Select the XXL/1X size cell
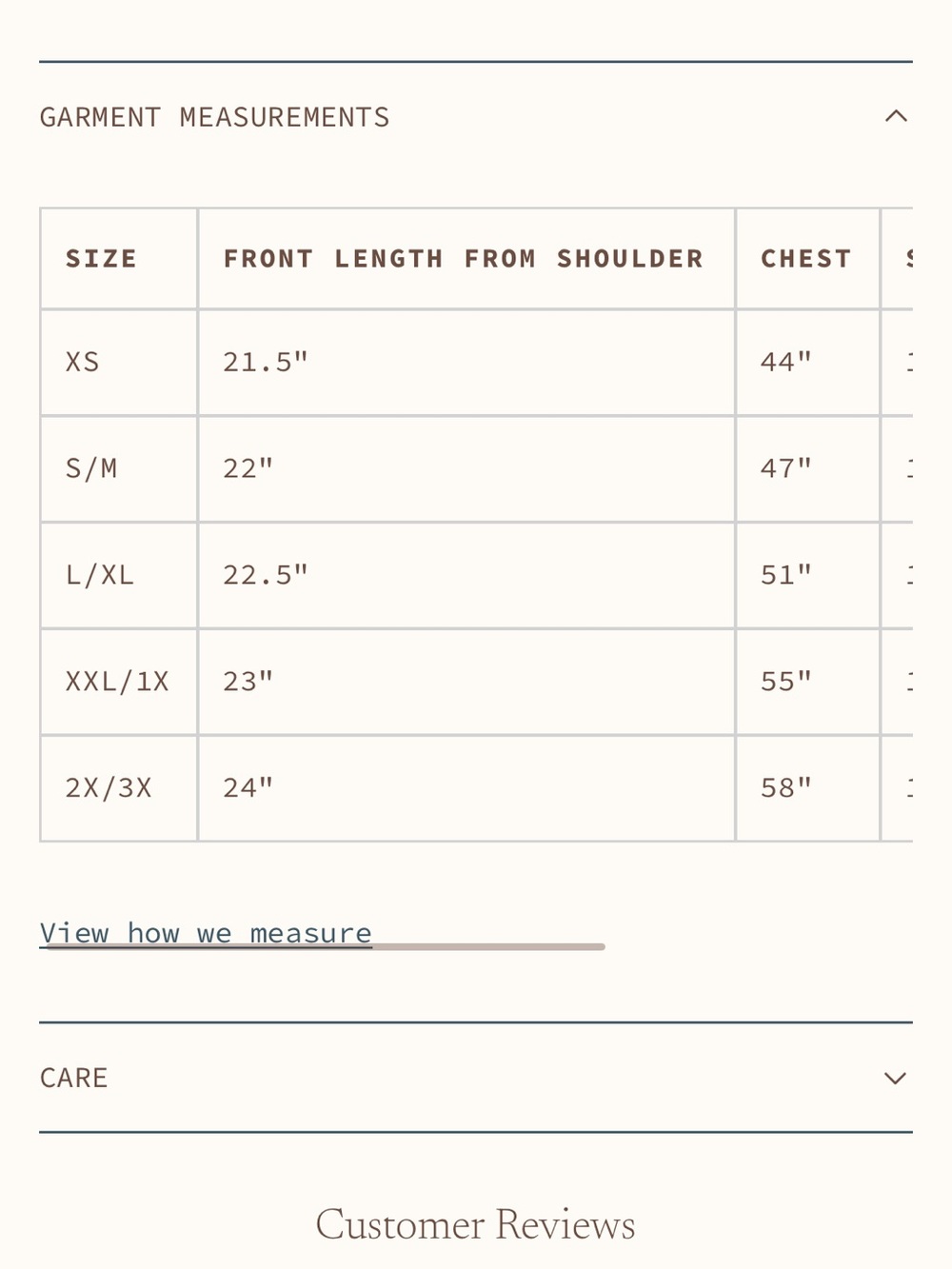The height and width of the screenshot is (1269, 952). (x=119, y=682)
